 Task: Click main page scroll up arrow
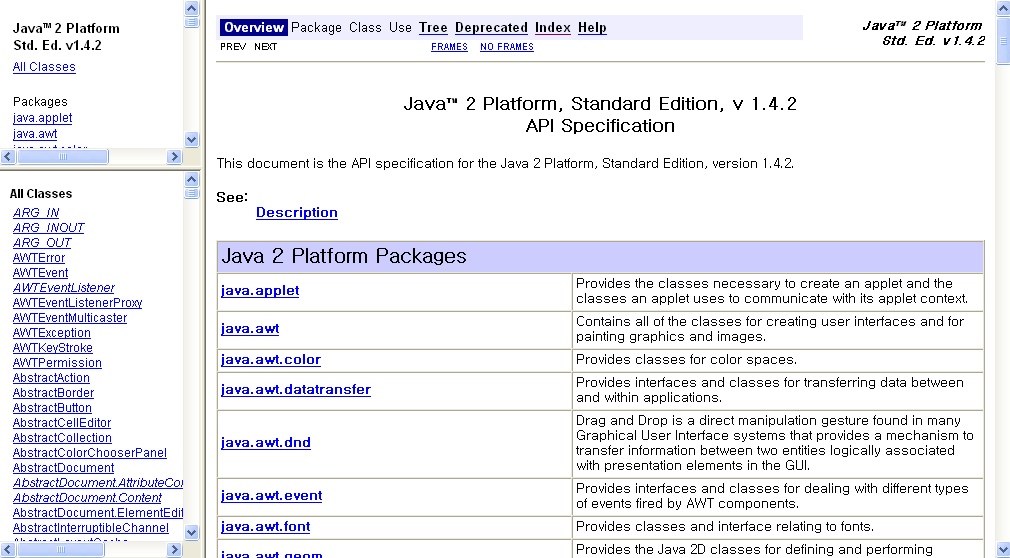click(x=1003, y=8)
